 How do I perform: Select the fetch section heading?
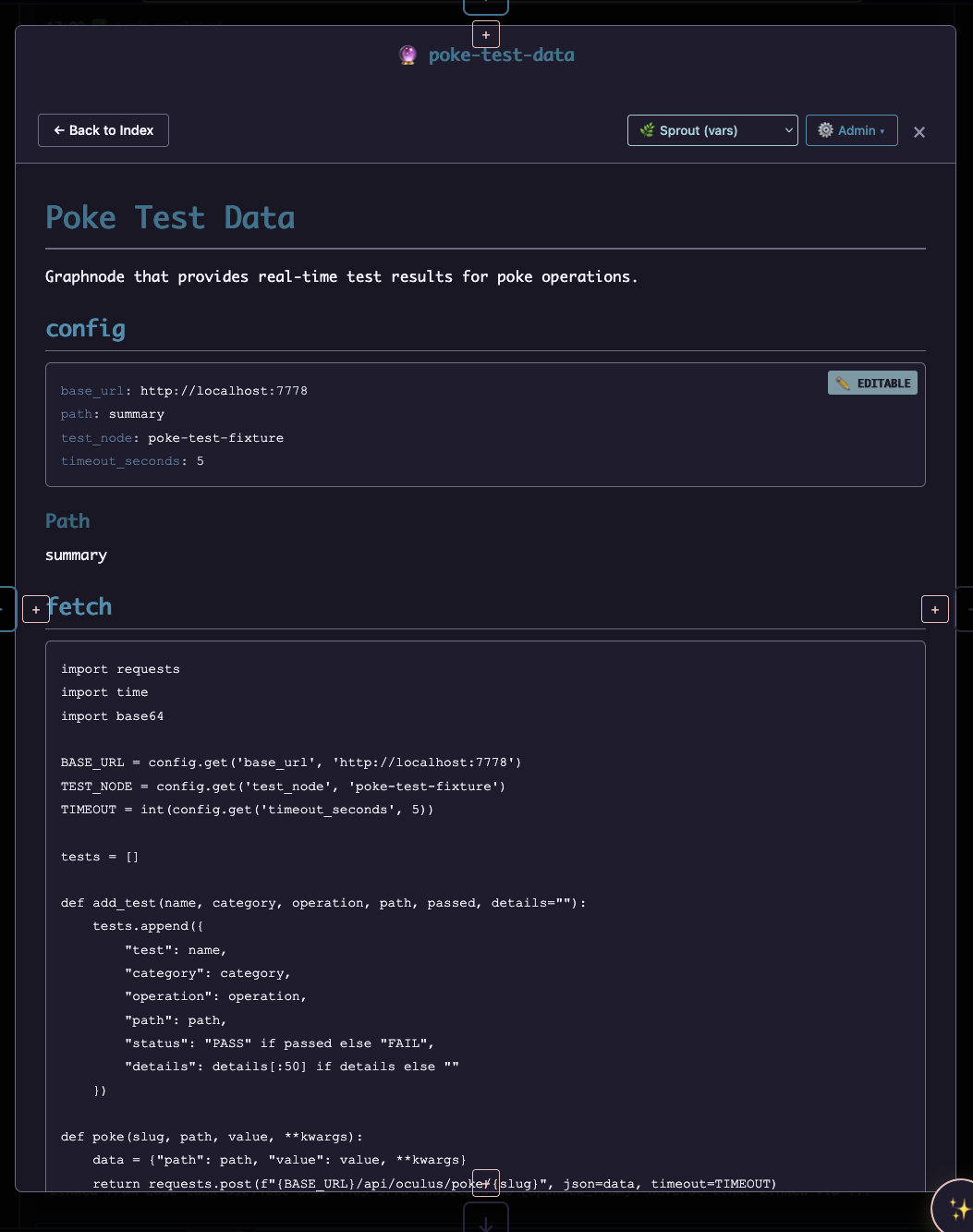[x=80, y=607]
